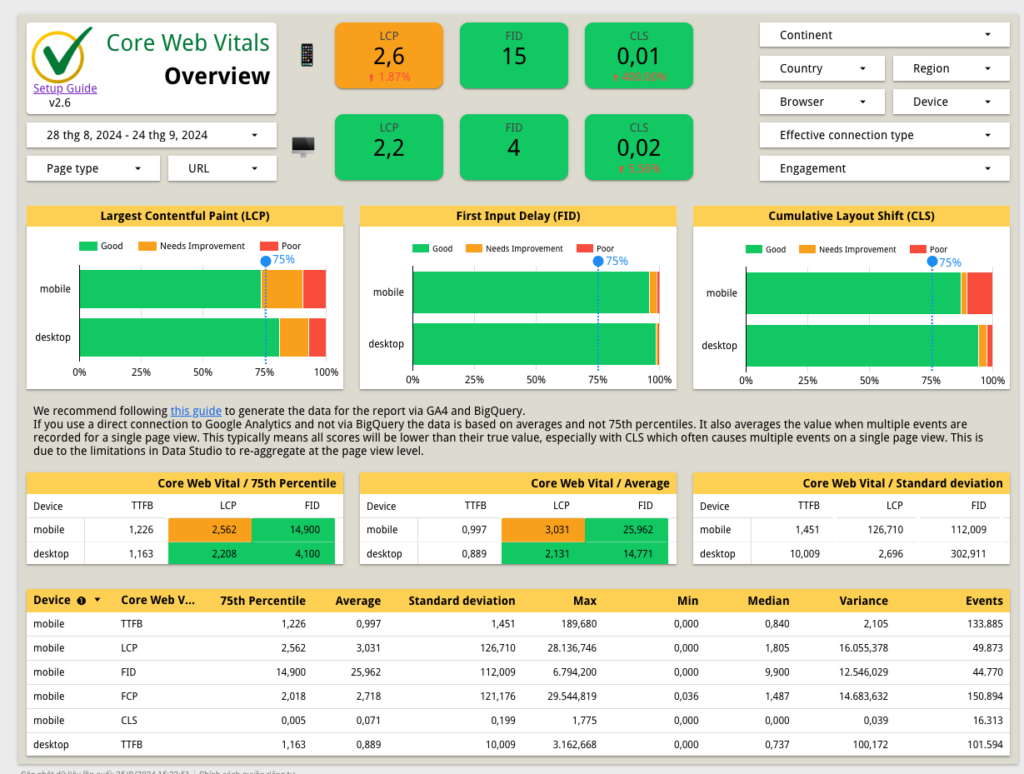Click the mobile LCP 2,6 scorecard

(x=389, y=56)
